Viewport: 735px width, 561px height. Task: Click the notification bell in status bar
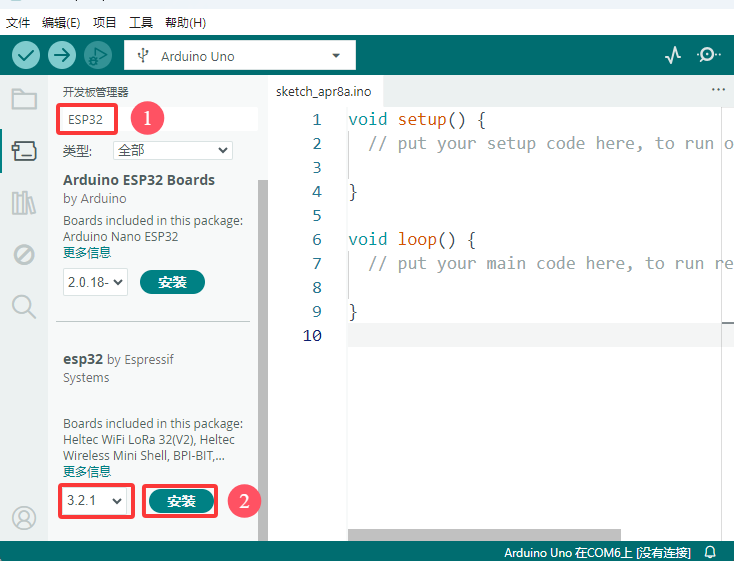coord(711,552)
